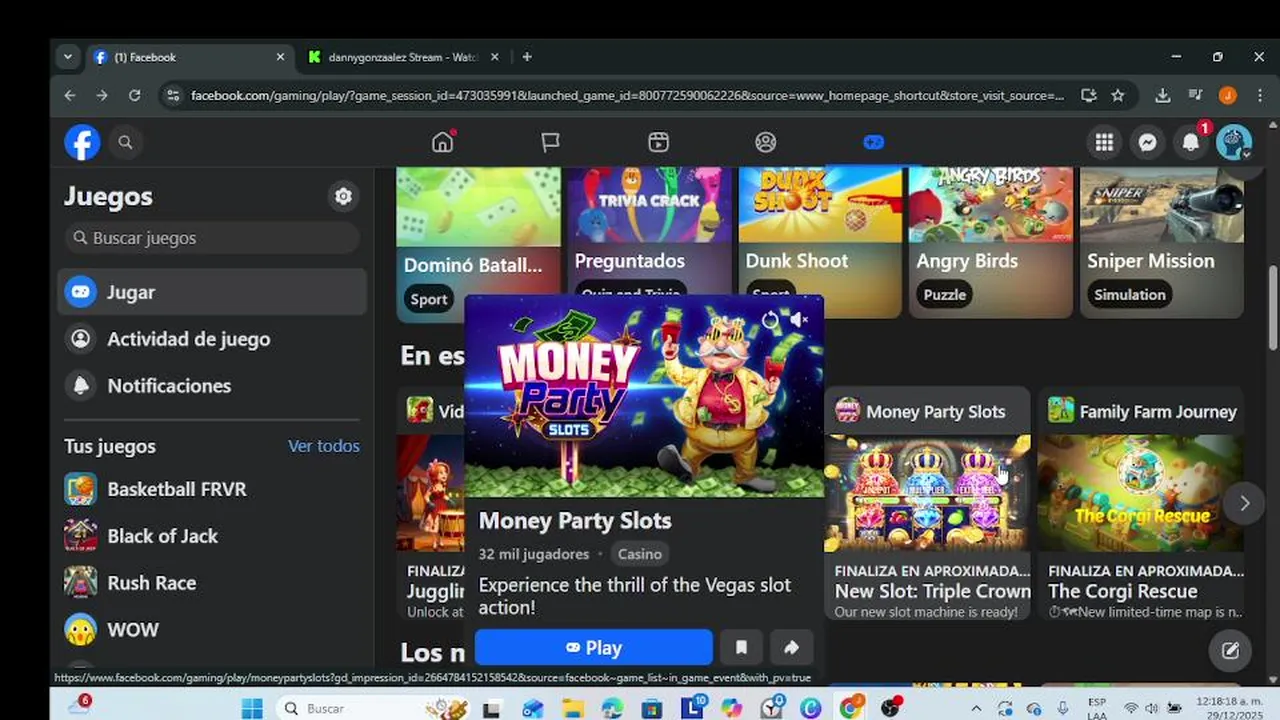Select Jugar in the sidebar
Image resolution: width=1280 pixels, height=720 pixels.
212,292
